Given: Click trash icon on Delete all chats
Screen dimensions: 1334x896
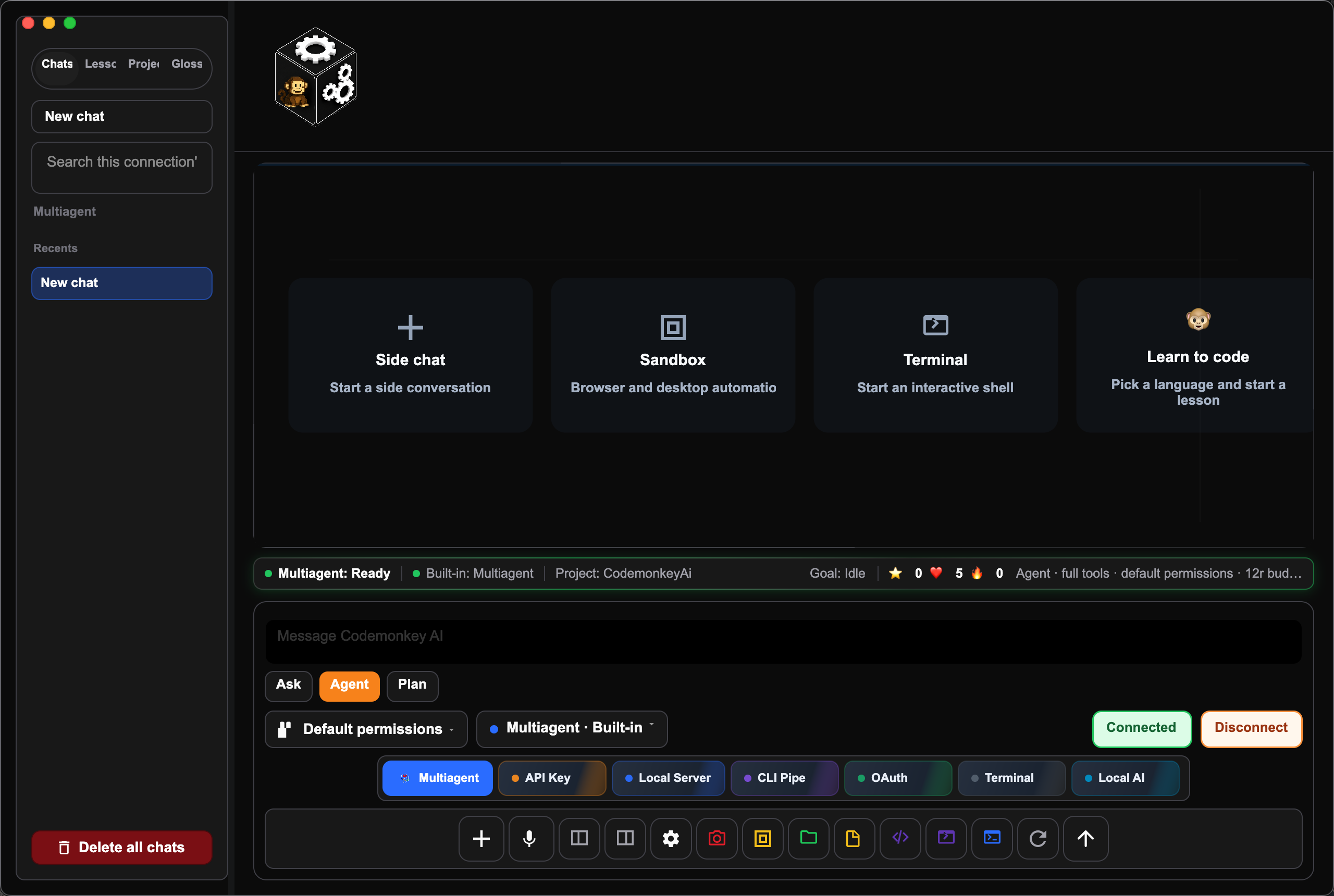Looking at the screenshot, I should point(64,848).
